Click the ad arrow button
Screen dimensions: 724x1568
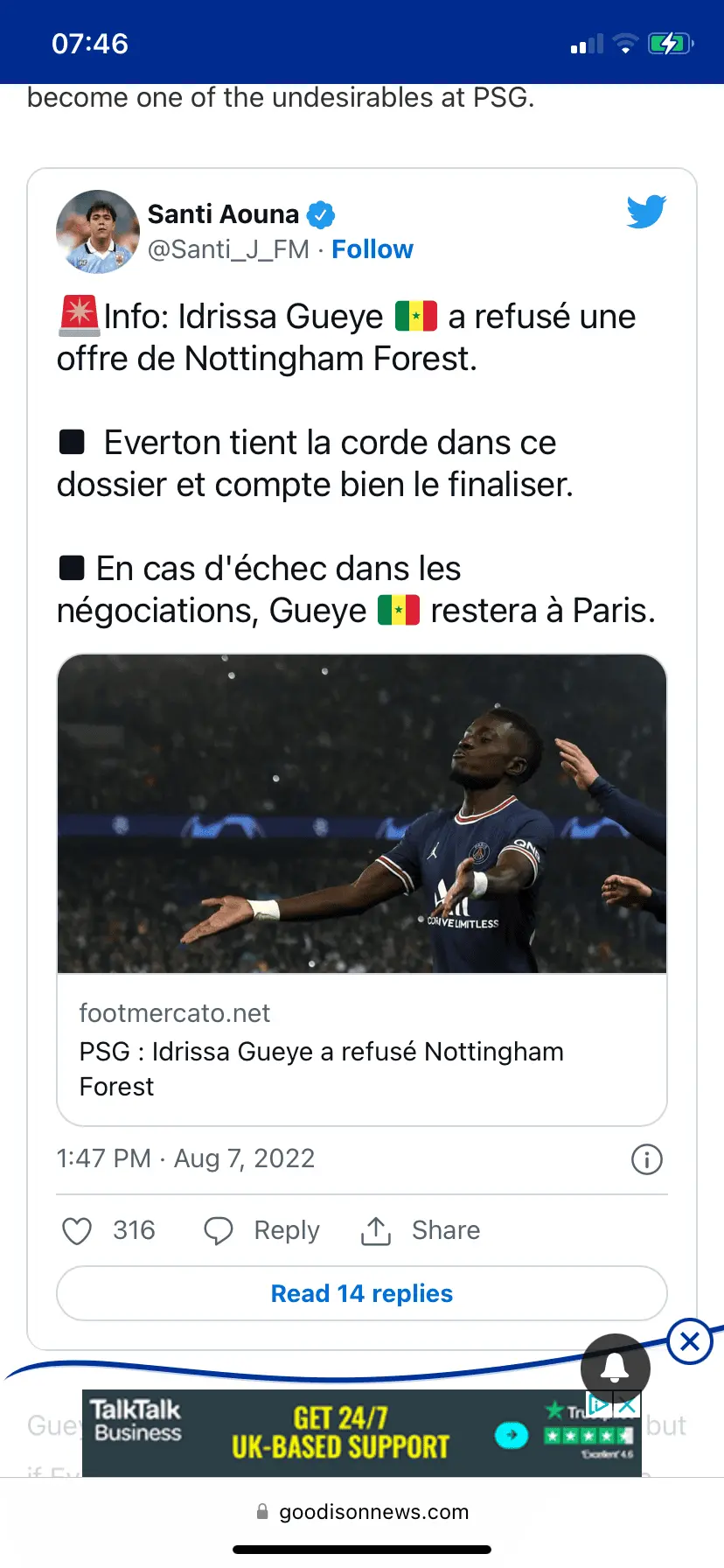click(x=512, y=1435)
